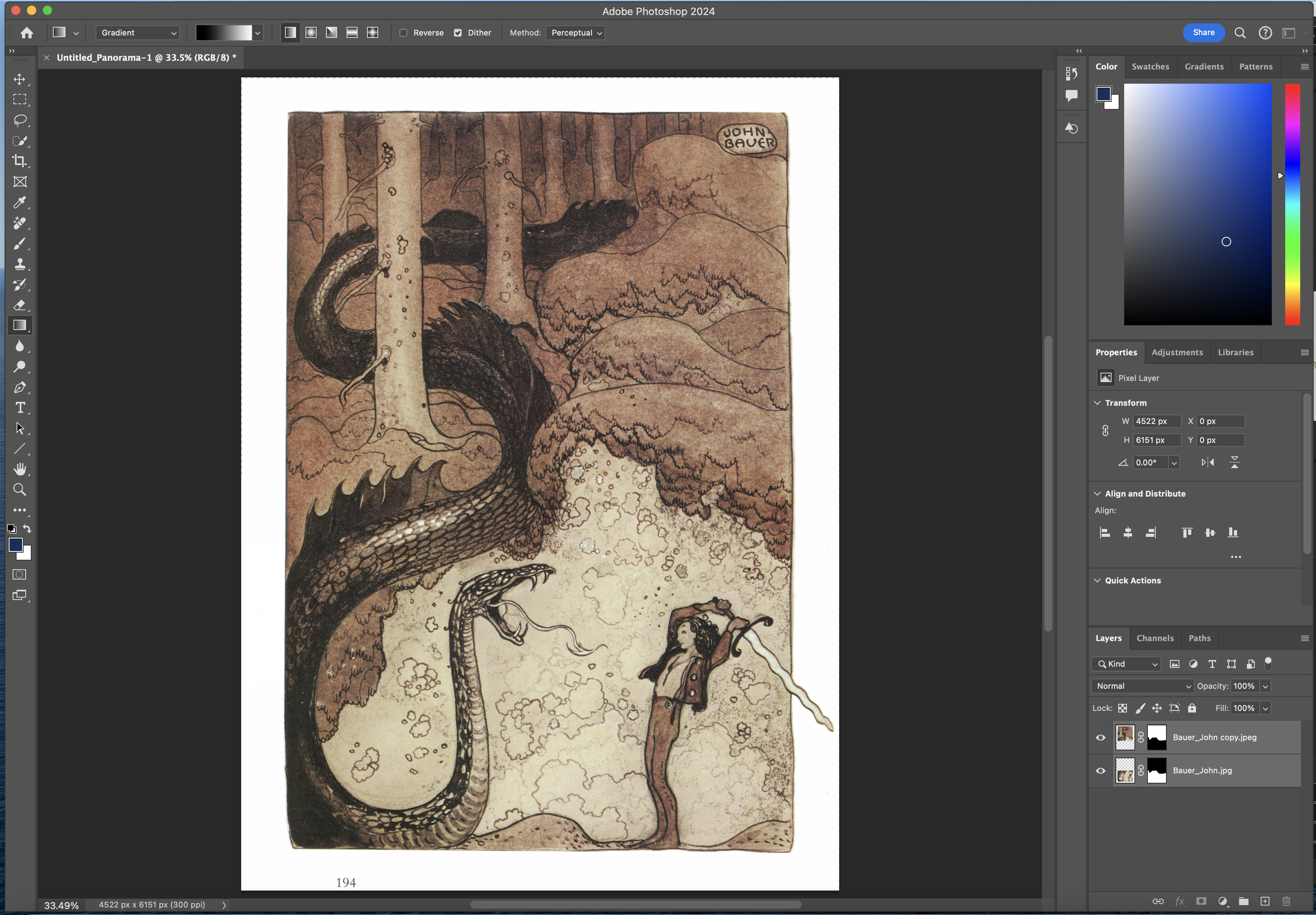
Task: Uncheck the Dither option
Action: point(458,33)
